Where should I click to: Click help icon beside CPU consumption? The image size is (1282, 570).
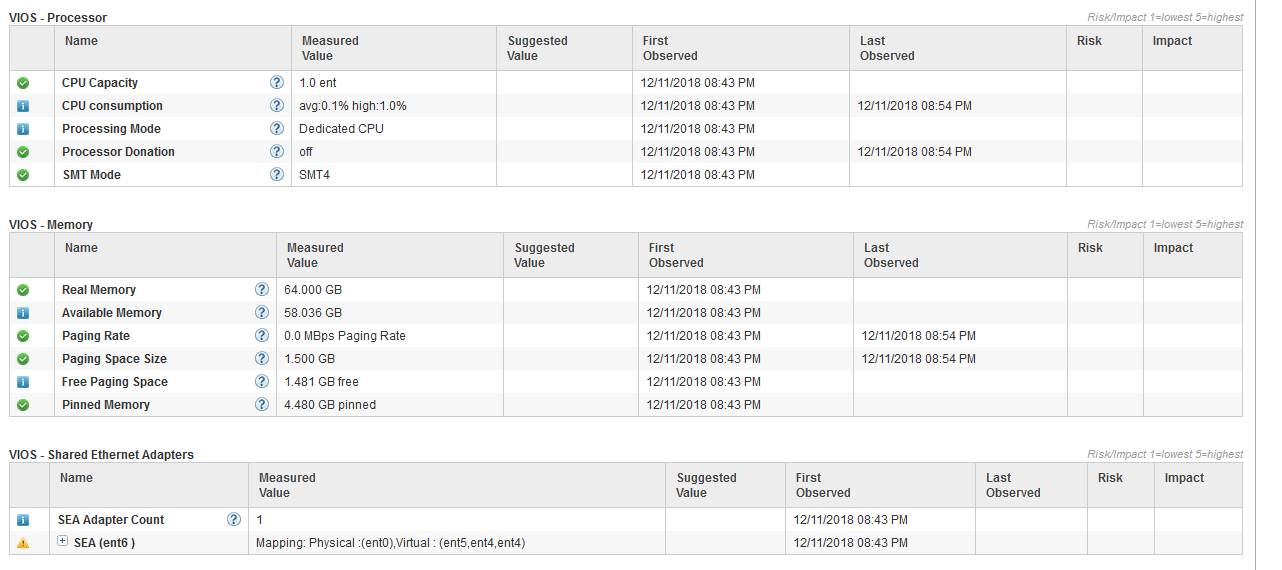(x=276, y=106)
